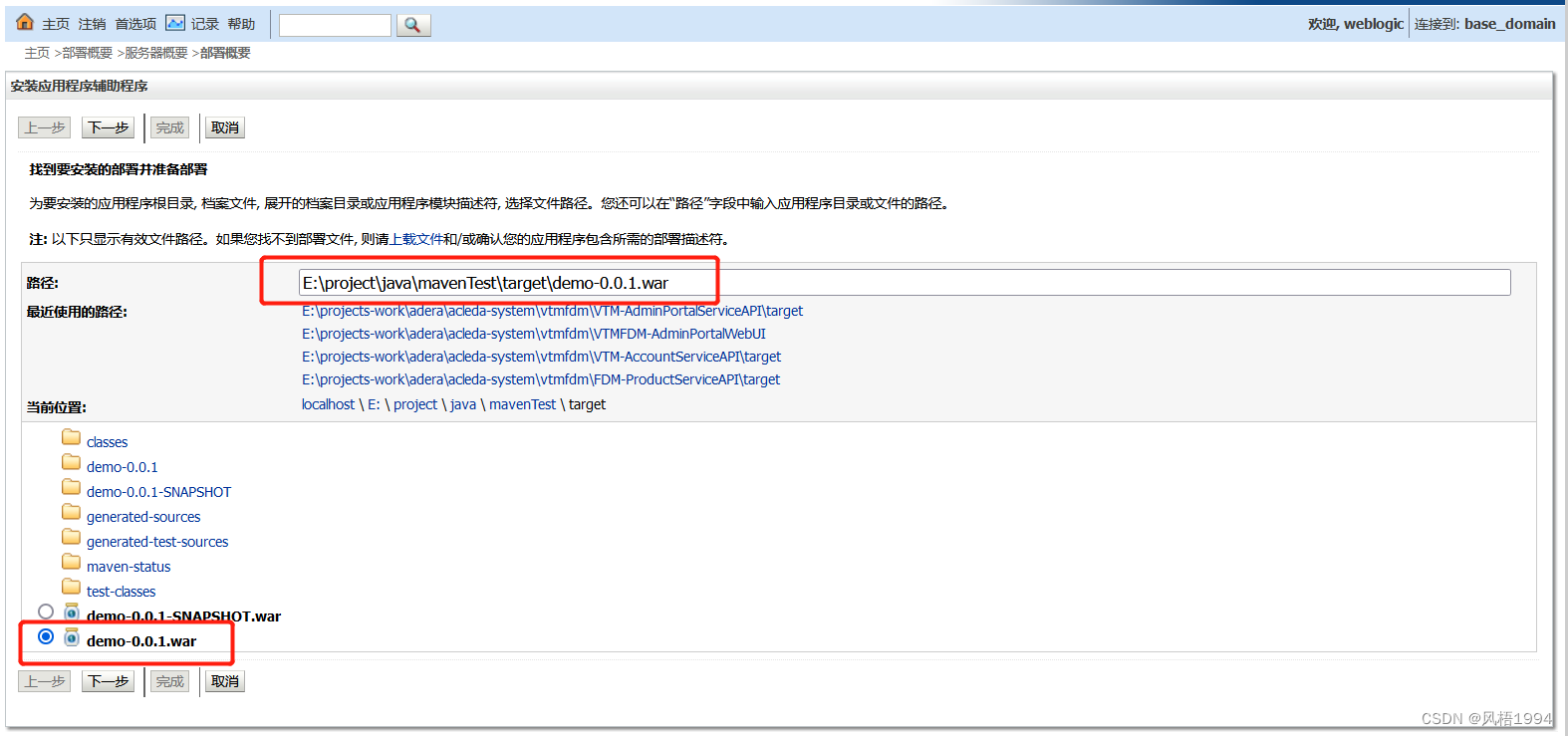Viewport: 1568px width, 736px height.
Task: Click the 主页 breadcrumb link
Action: pos(37,53)
